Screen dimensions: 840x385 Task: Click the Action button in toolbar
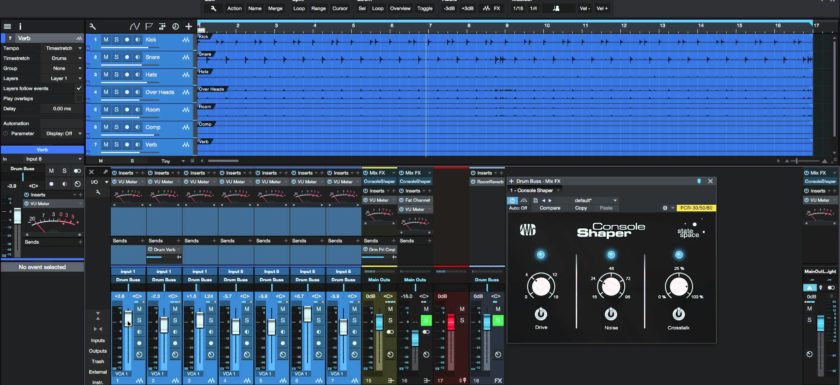click(234, 9)
